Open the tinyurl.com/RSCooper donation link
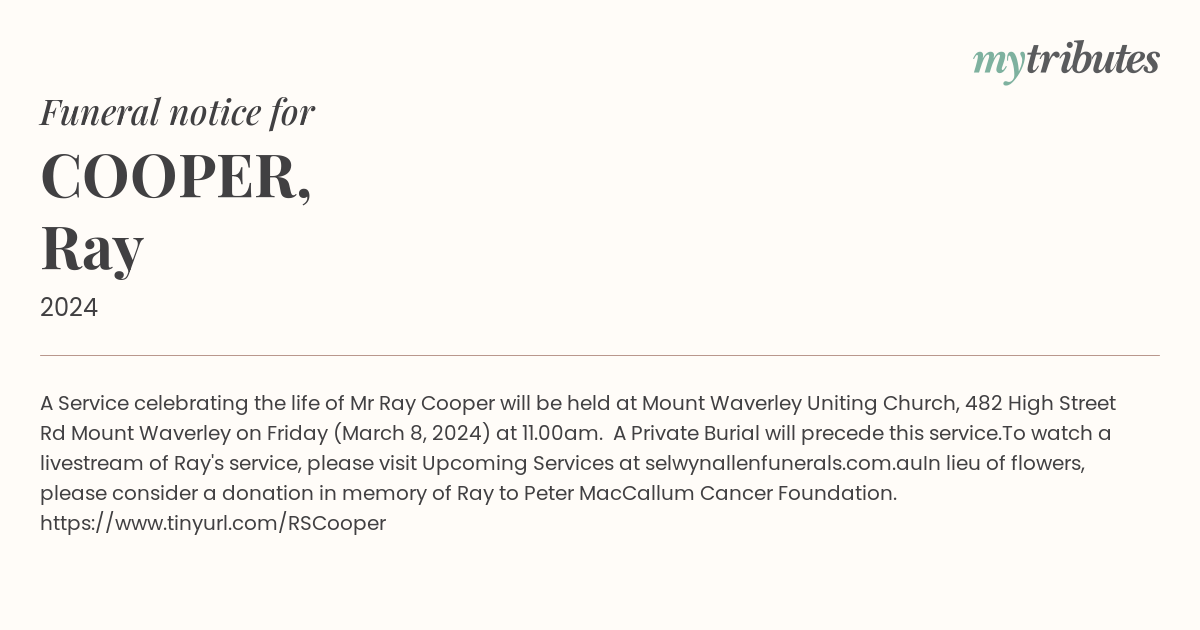The width and height of the screenshot is (1200, 630). coord(213,523)
